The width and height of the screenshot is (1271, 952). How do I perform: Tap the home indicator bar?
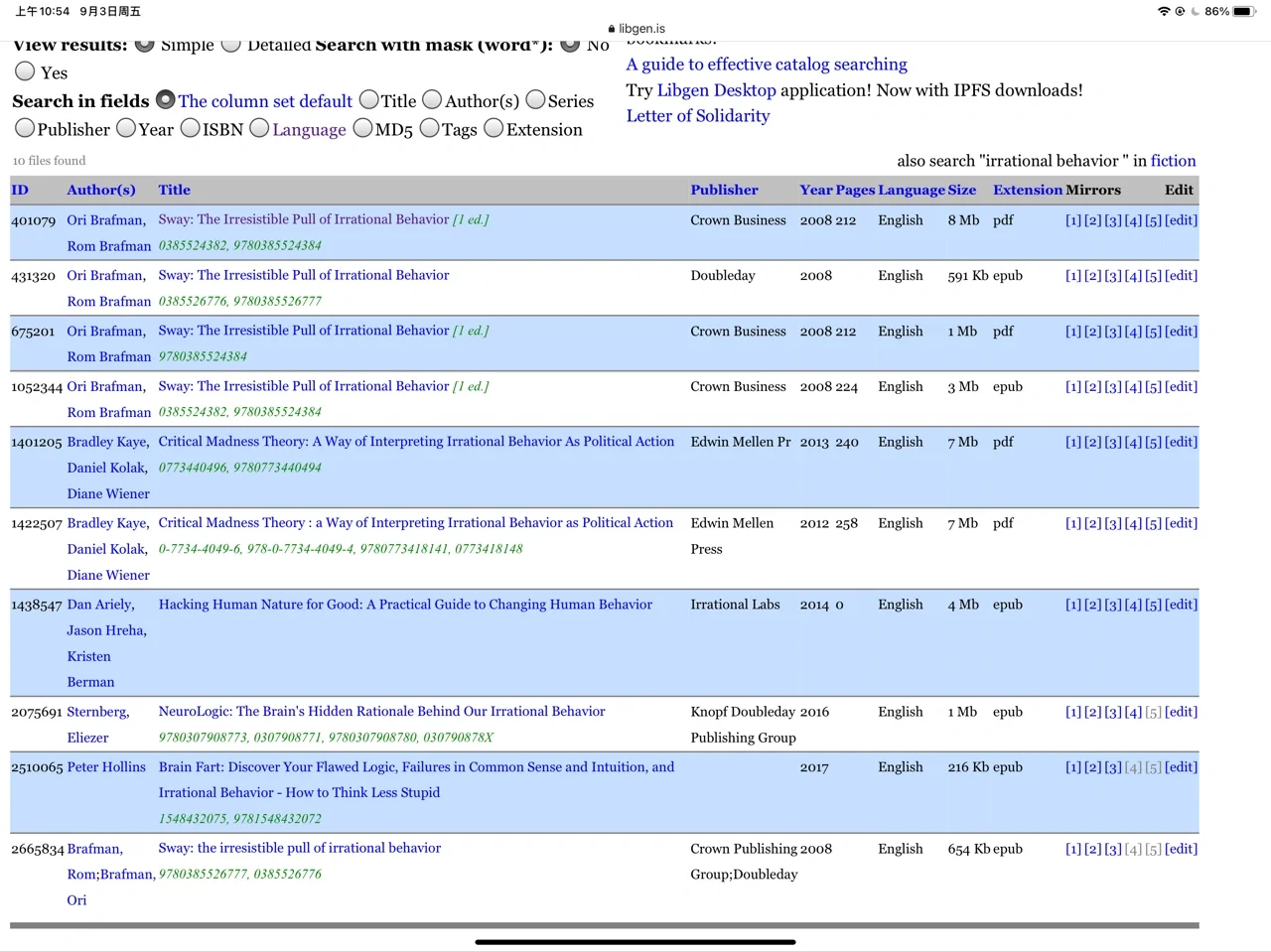coord(635,941)
